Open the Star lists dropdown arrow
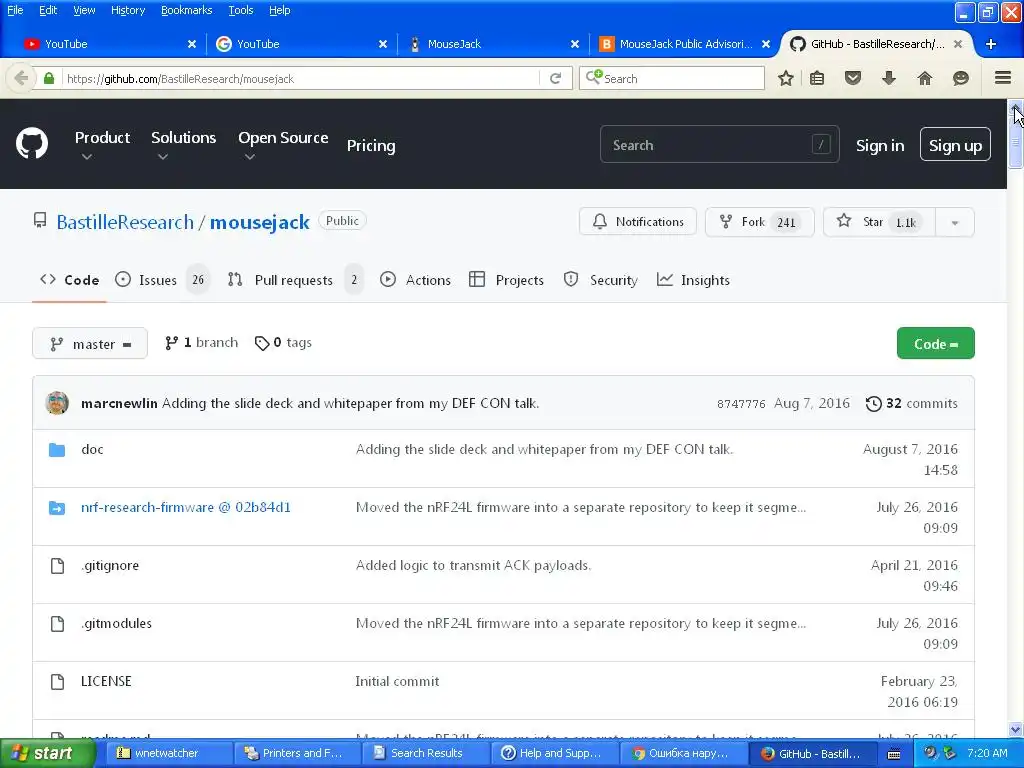1024x768 pixels. 955,223
